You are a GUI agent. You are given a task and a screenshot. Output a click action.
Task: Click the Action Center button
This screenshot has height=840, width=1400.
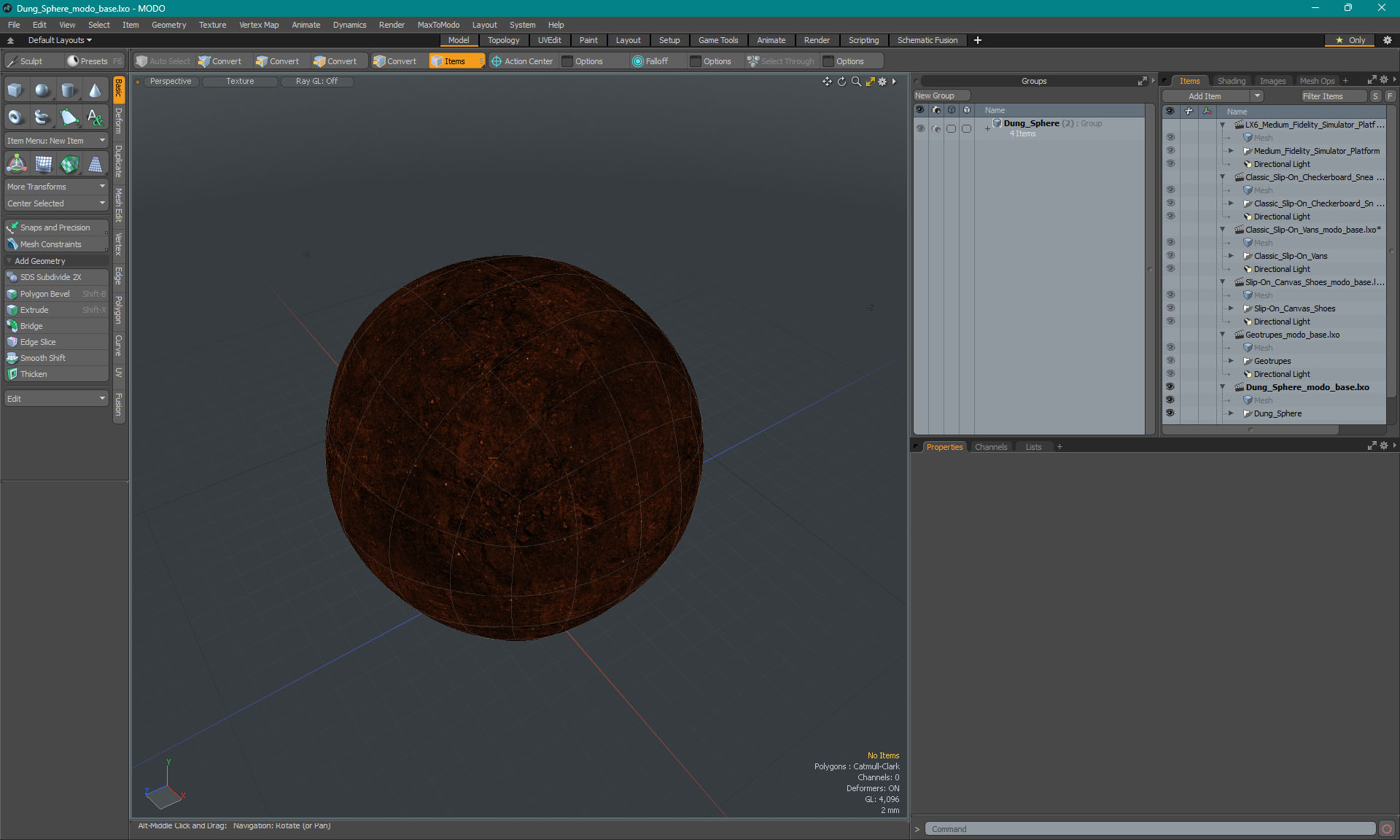[x=522, y=61]
